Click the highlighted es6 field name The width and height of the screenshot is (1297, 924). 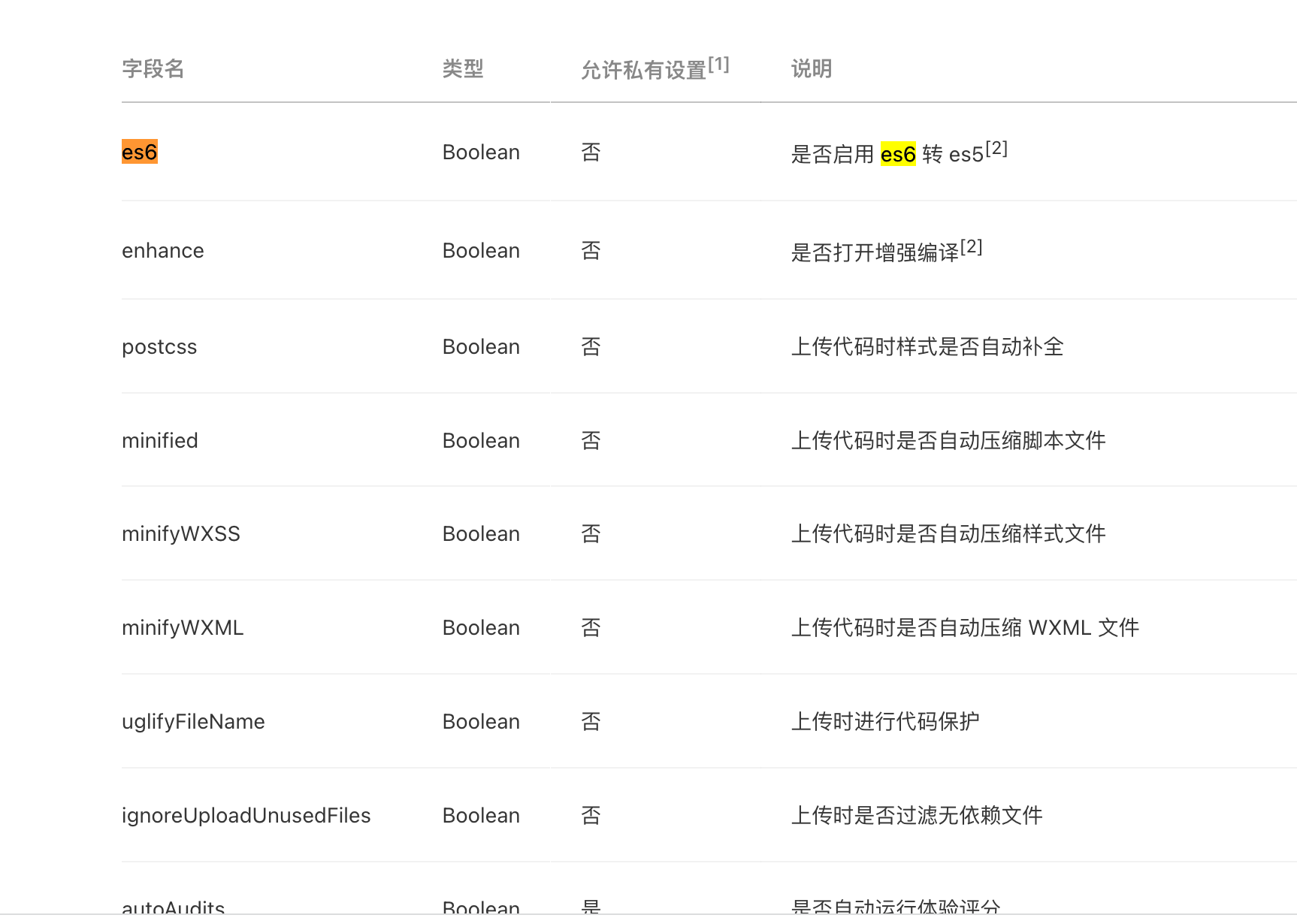tap(140, 152)
